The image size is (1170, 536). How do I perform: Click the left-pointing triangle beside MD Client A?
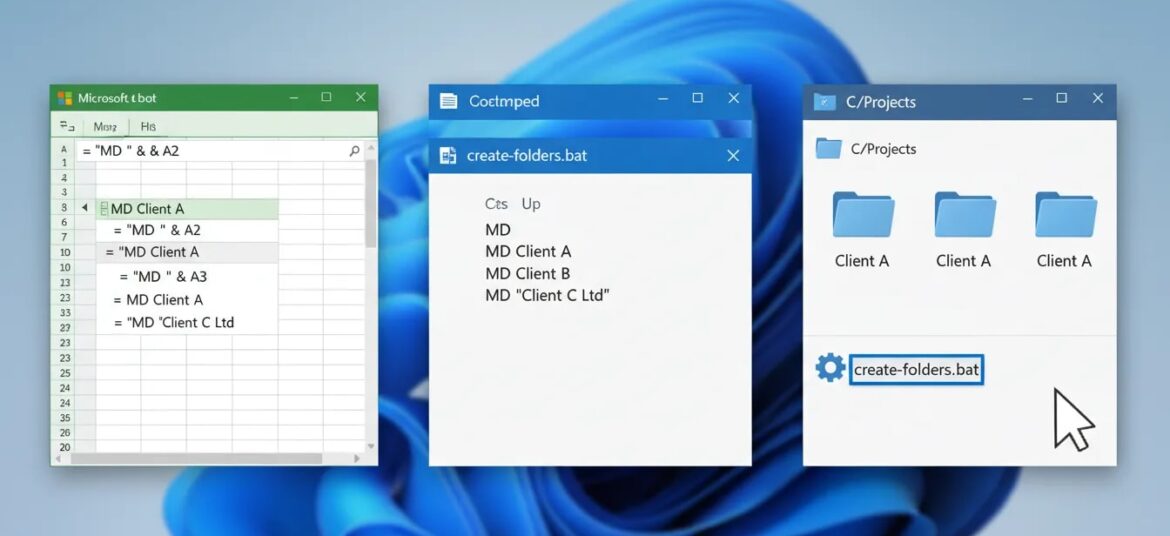(84, 208)
